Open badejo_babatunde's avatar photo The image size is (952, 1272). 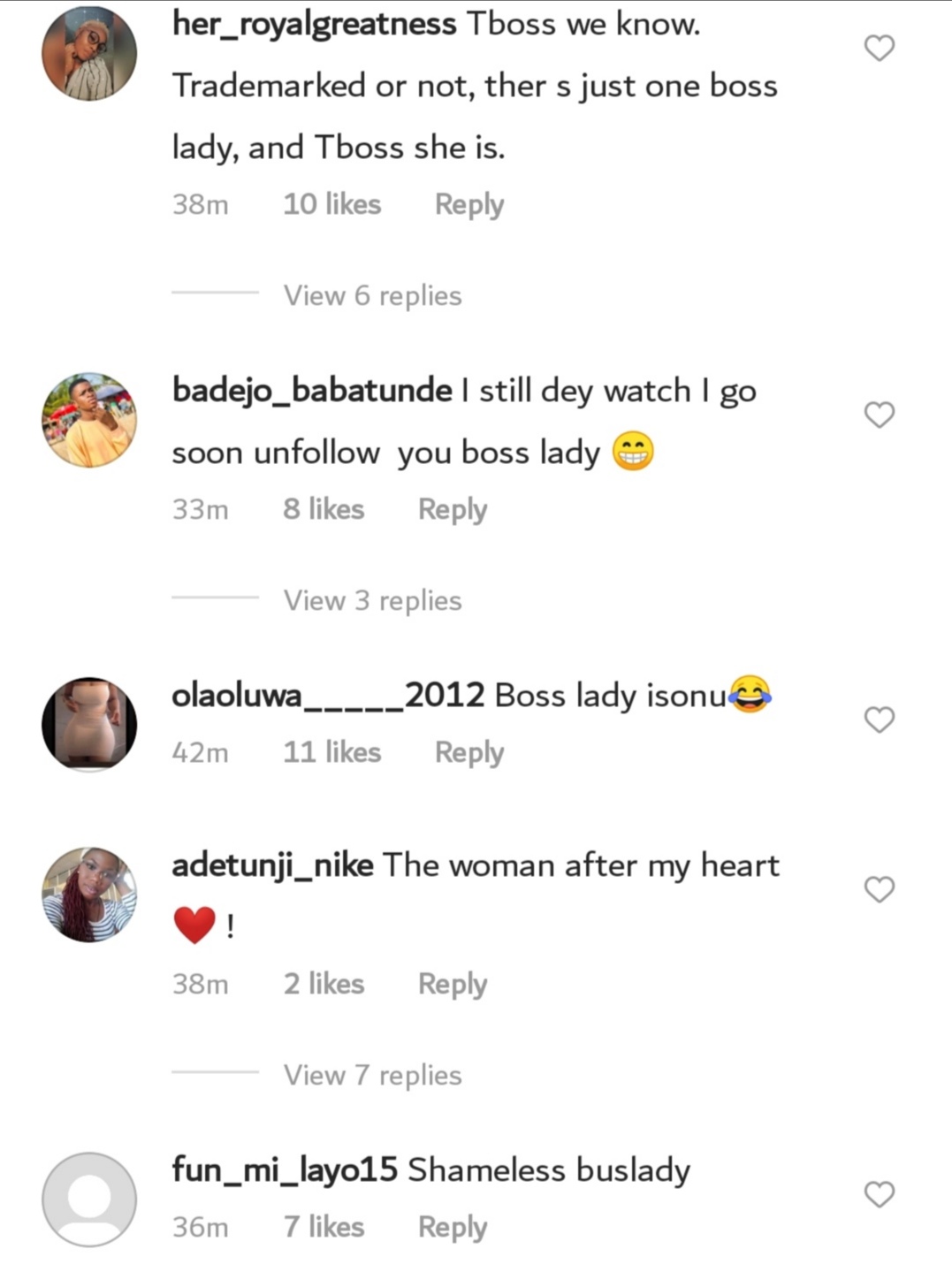(89, 420)
